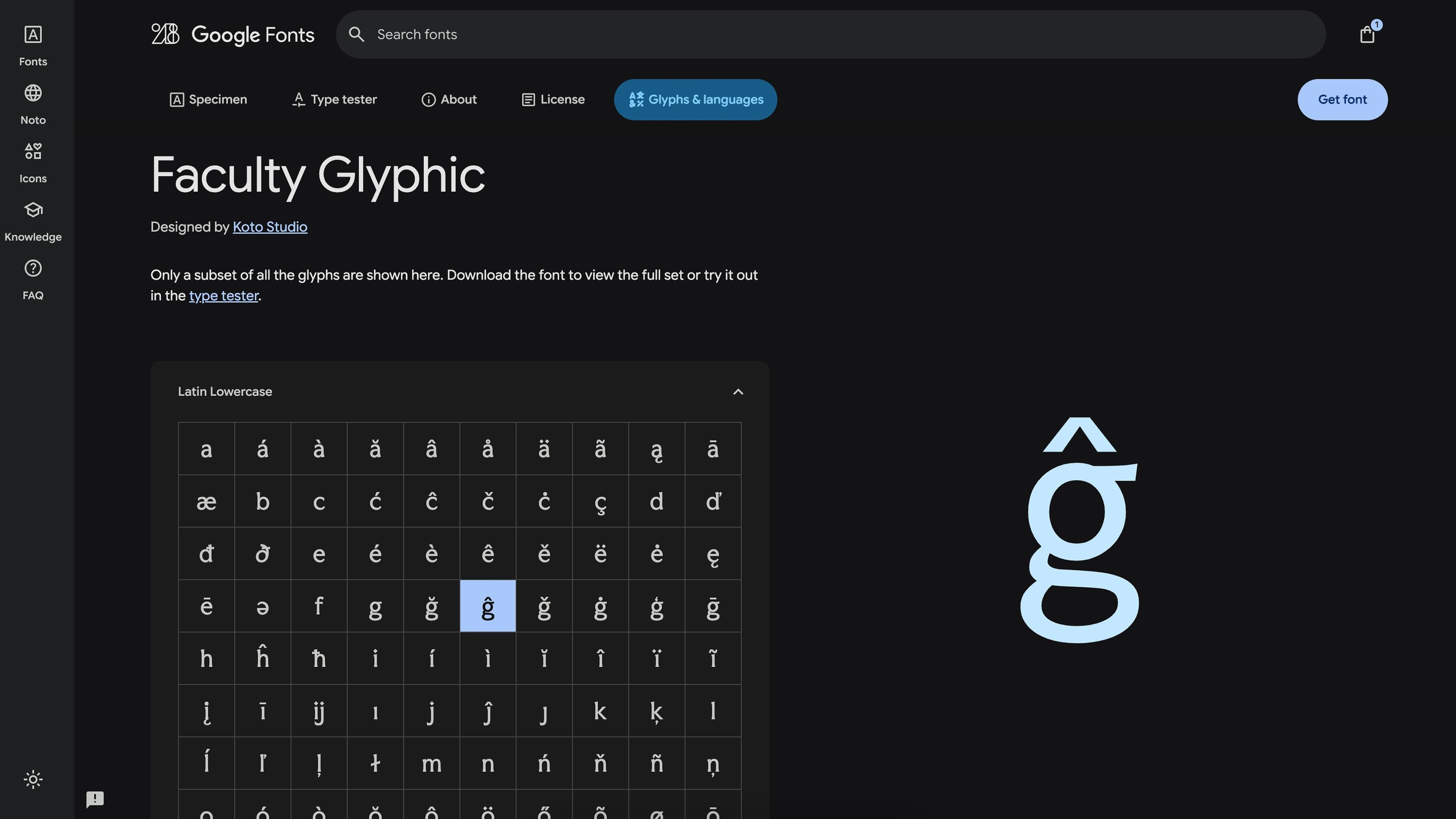Toggle the light/dark theme sun icon
Viewport: 1456px width, 819px height.
(x=33, y=780)
